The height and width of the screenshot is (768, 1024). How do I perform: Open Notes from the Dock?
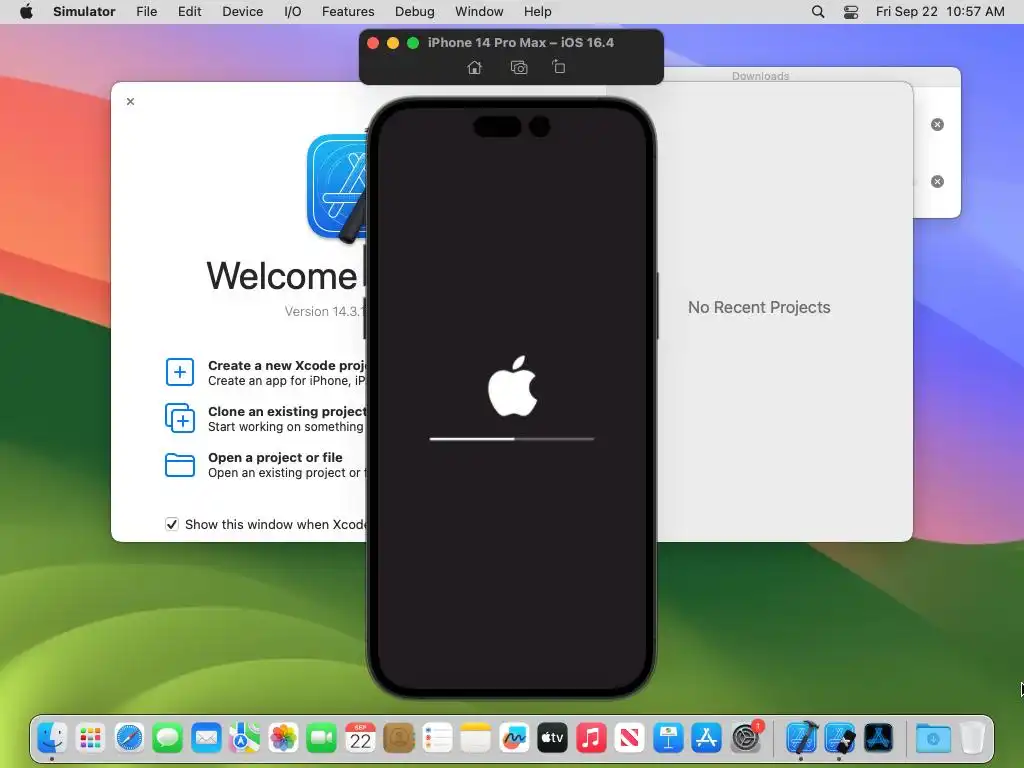(475, 738)
